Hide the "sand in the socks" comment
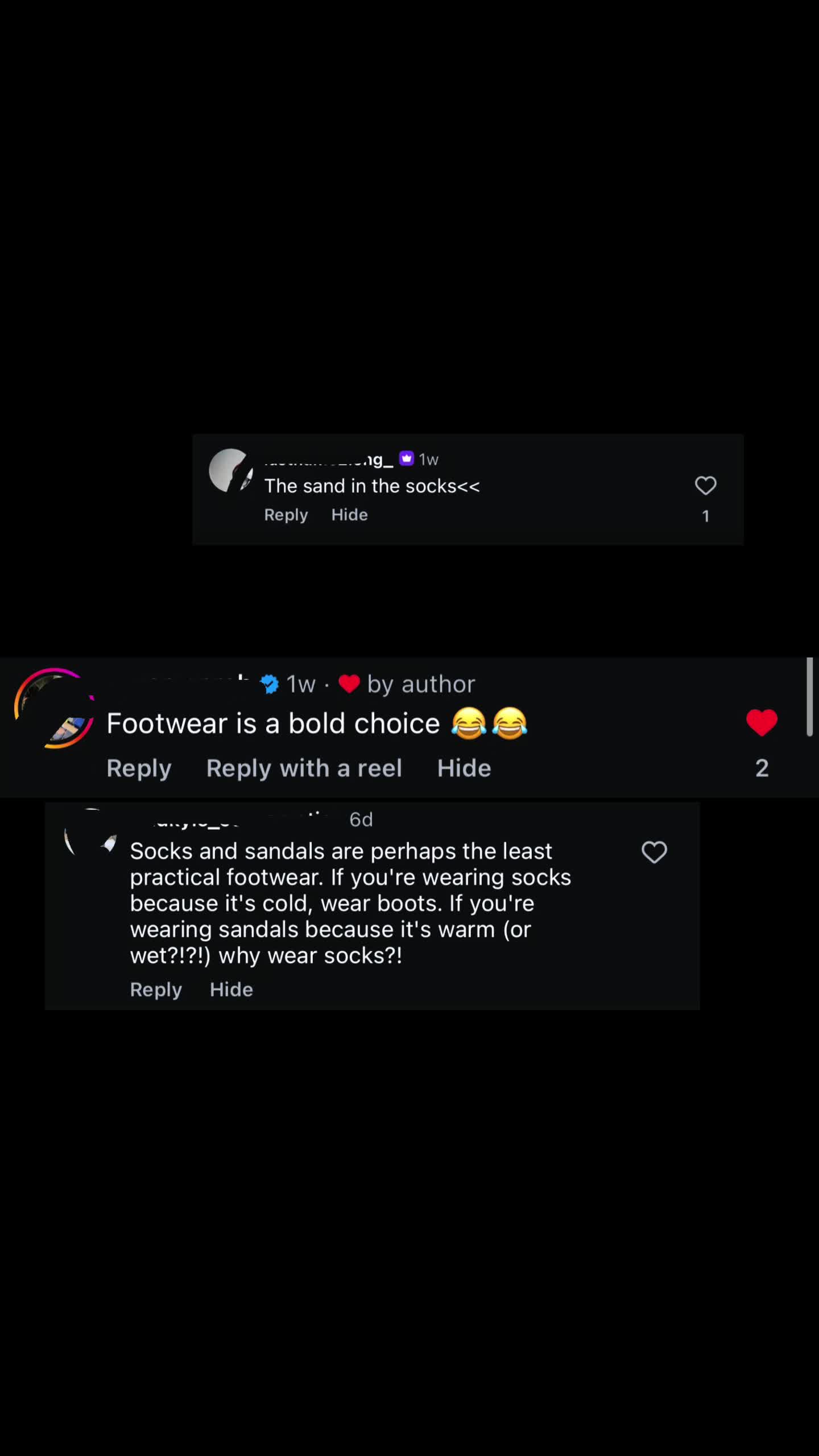819x1456 pixels. 349,515
